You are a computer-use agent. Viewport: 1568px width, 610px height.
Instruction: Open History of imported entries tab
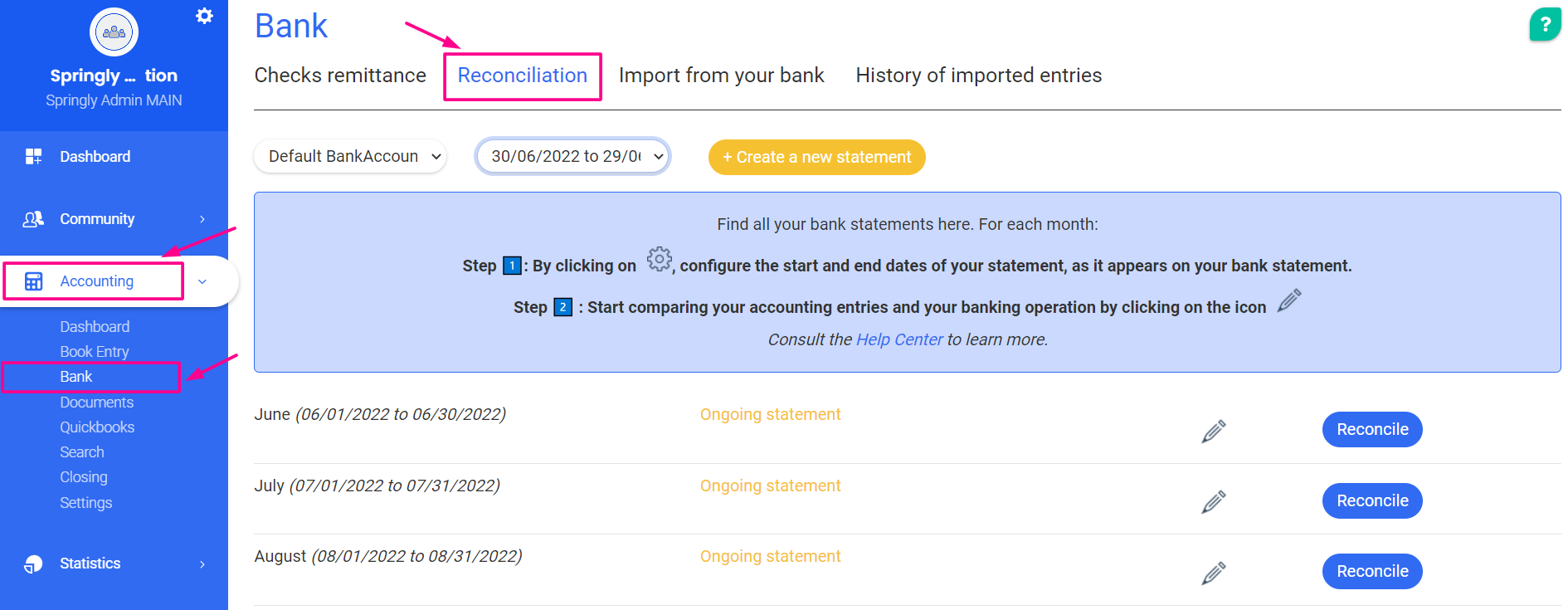click(x=978, y=76)
